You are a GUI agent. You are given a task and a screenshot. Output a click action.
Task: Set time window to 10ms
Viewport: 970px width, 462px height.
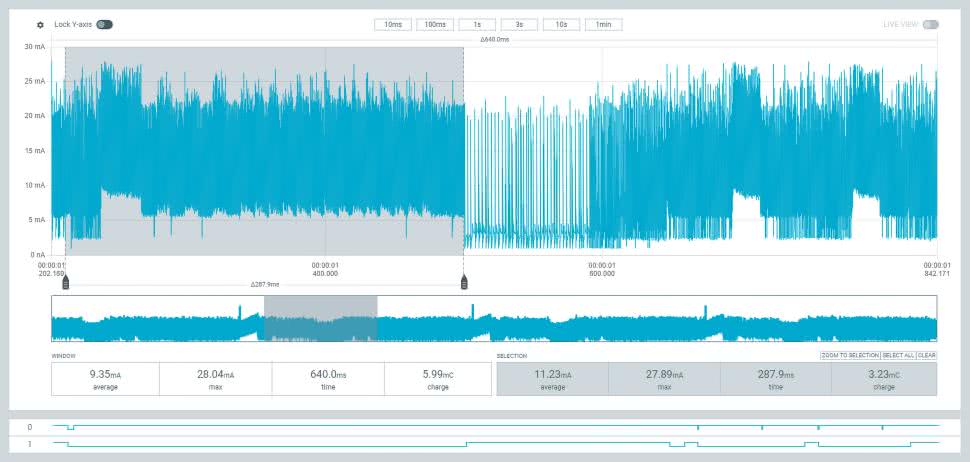tap(393, 25)
